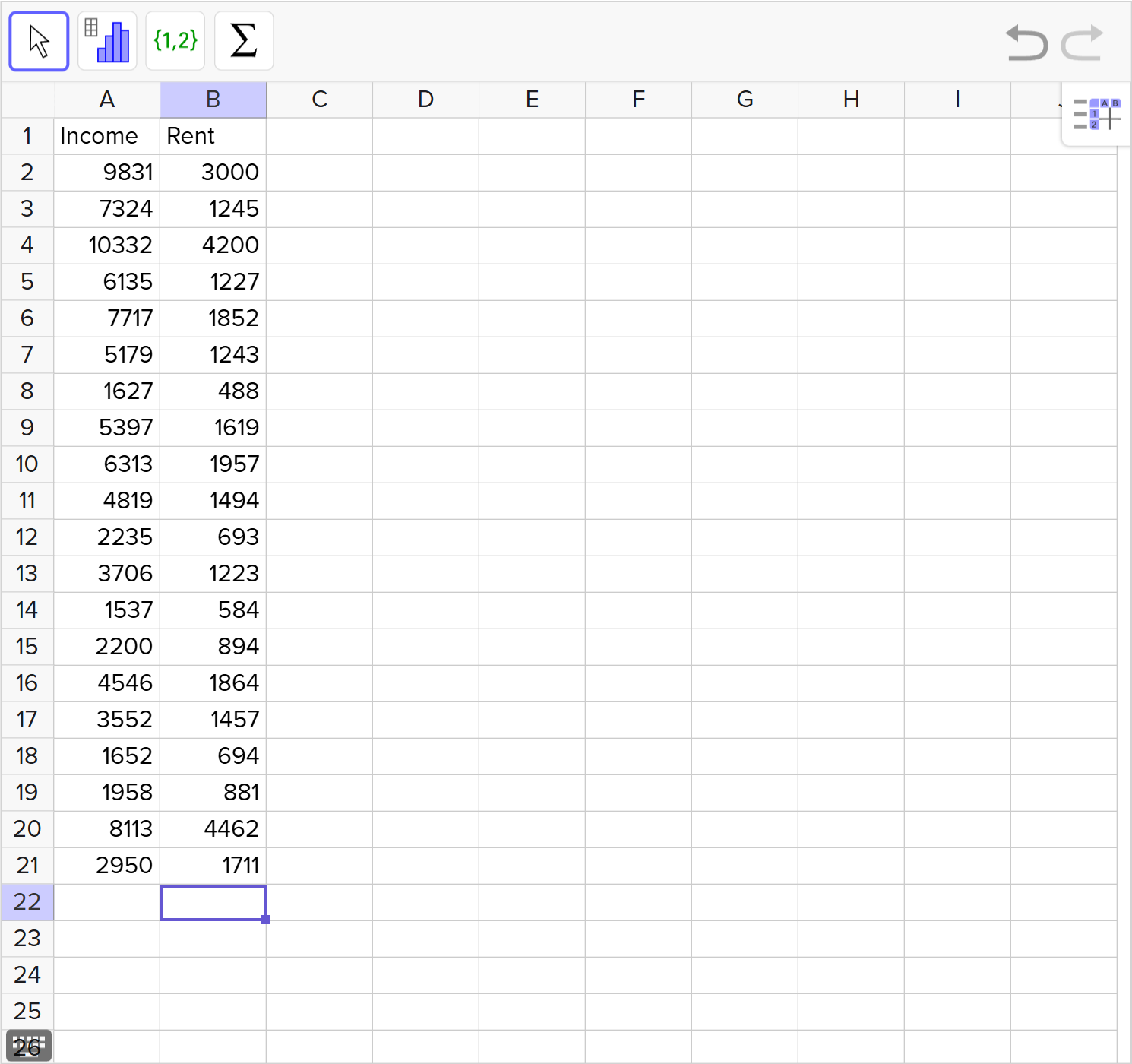
Task: Select cell containing 3706
Action: click(107, 574)
